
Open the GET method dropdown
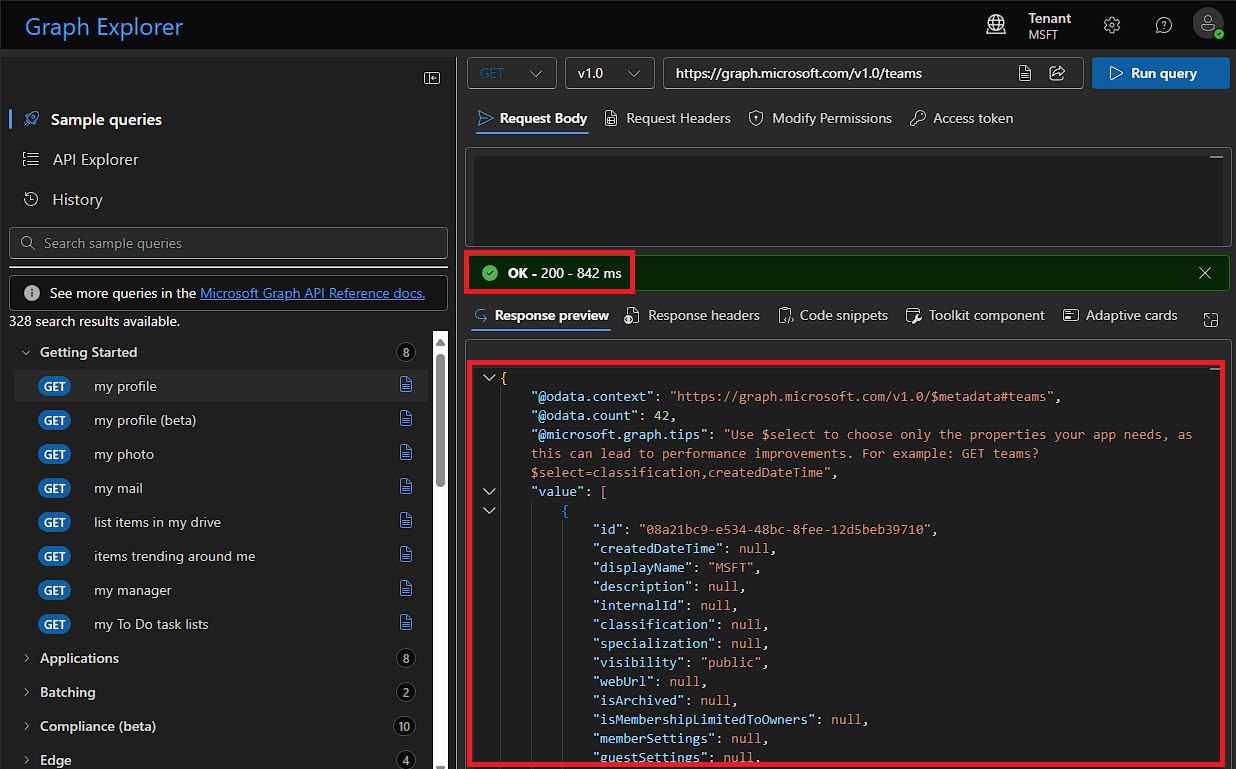(511, 73)
